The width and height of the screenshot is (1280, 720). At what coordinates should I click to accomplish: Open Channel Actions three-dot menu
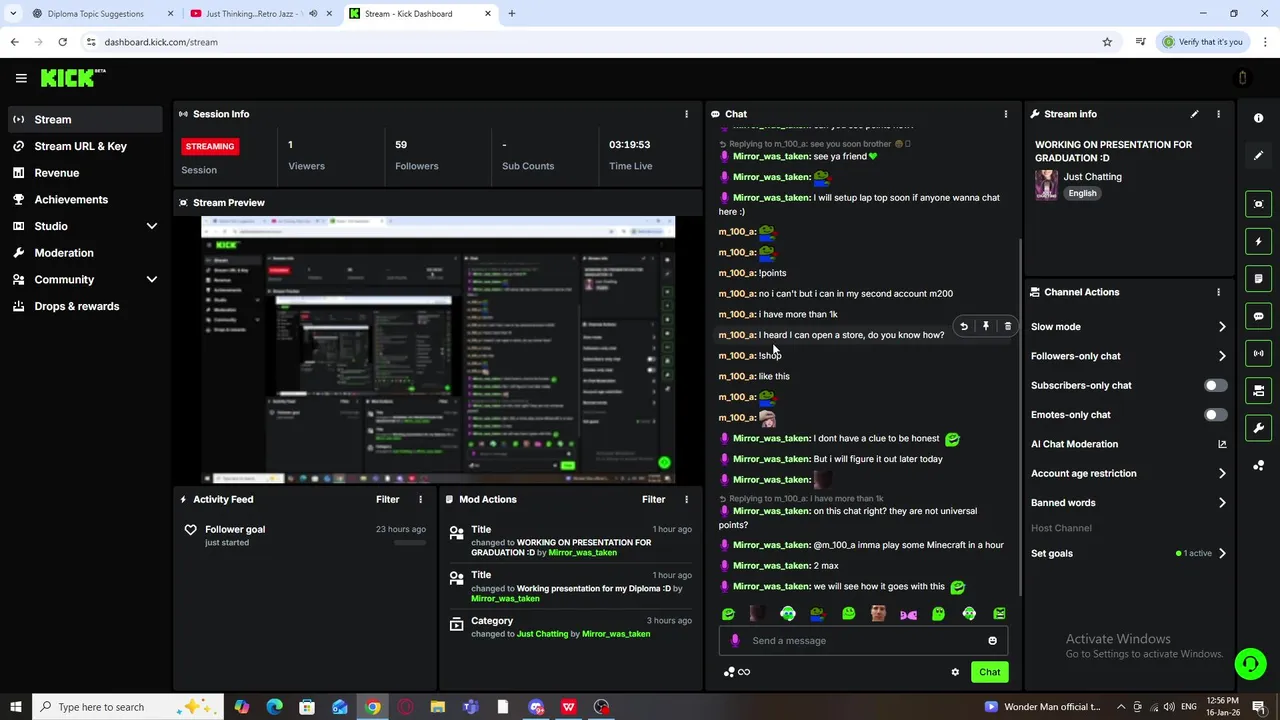[x=1218, y=292]
